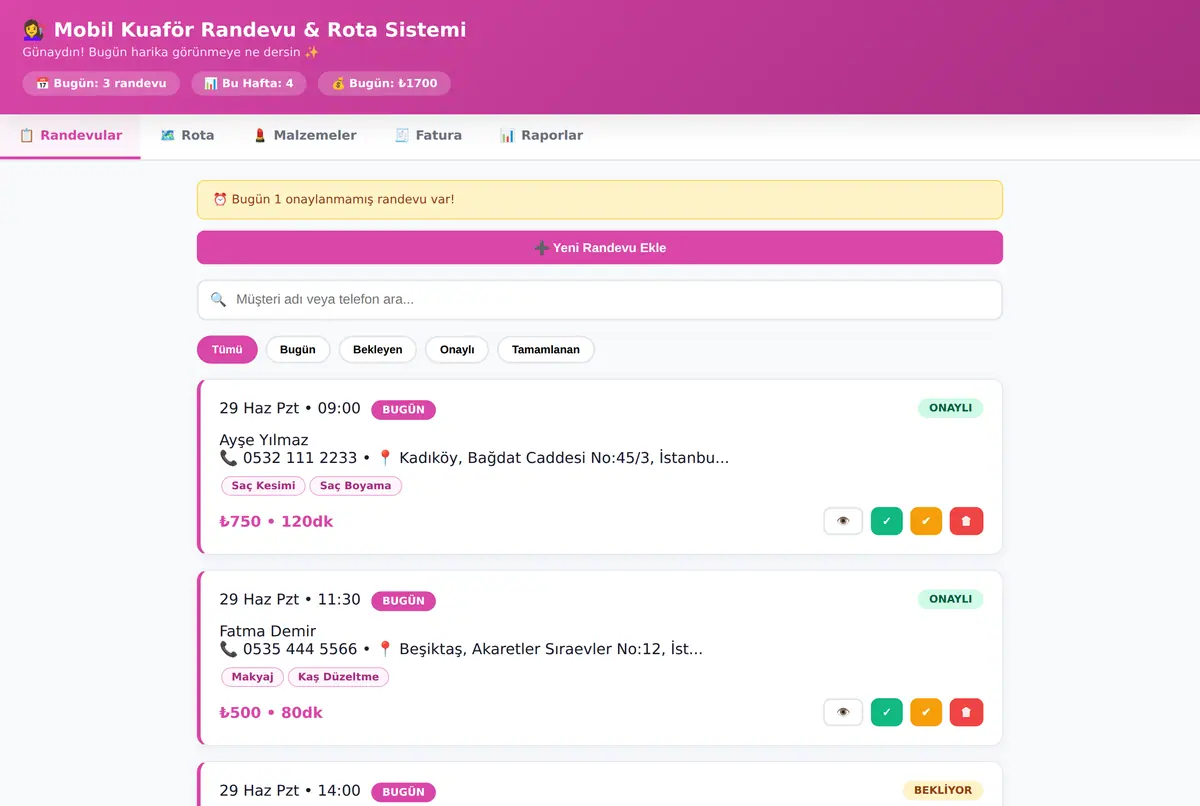
Task: Click phone number 0535 444 5566
Action: [x=300, y=649]
